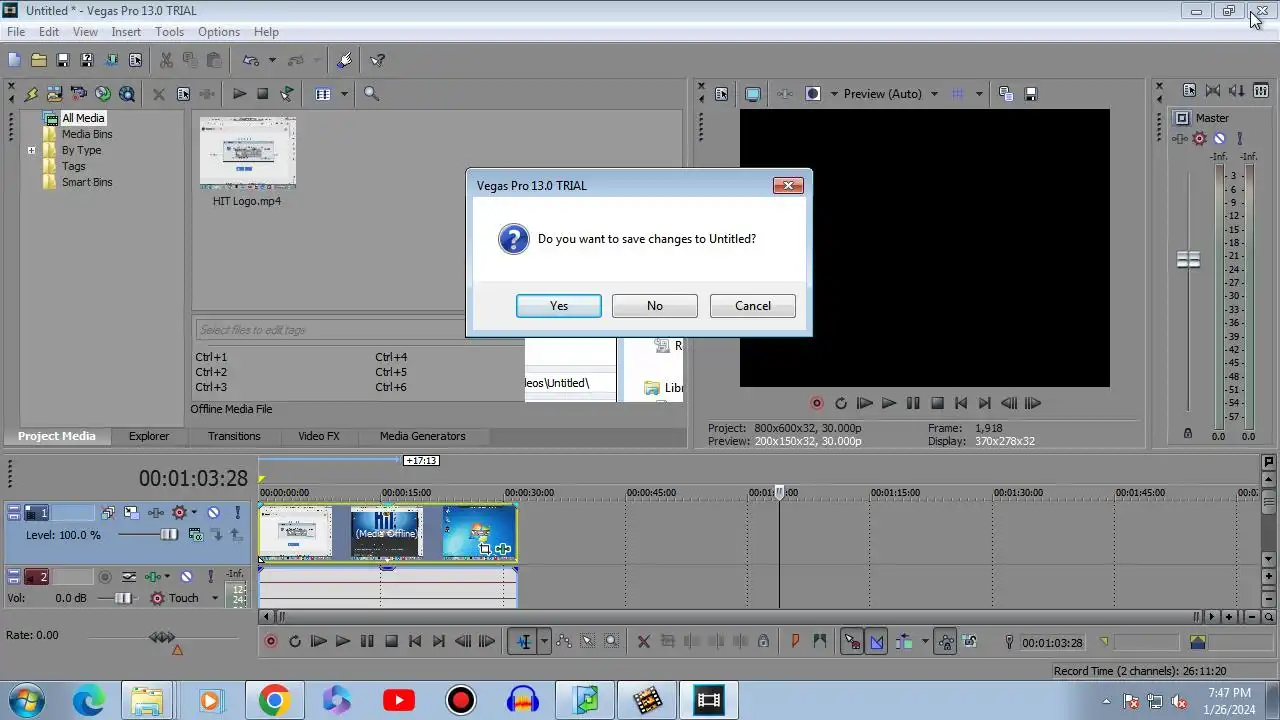Screen dimensions: 1280x720
Task: Toggle Enable Snapping in timeline toolbar
Action: tap(852, 642)
